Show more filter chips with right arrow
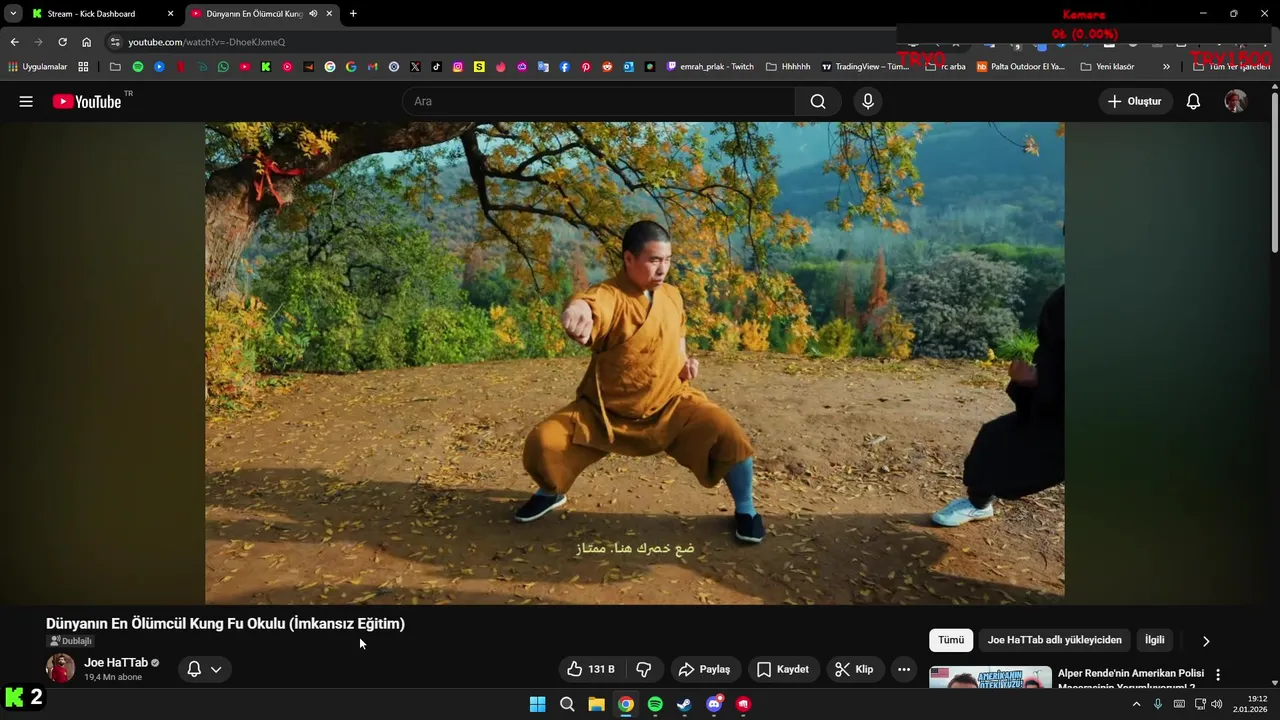This screenshot has width=1280, height=720. click(1205, 641)
